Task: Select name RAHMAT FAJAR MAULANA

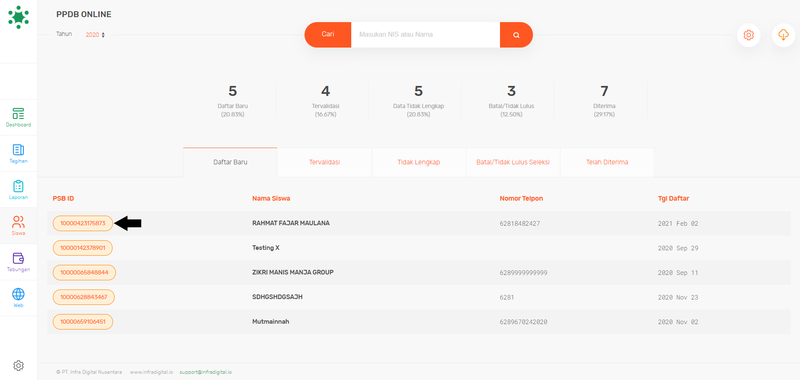Action: pos(291,223)
